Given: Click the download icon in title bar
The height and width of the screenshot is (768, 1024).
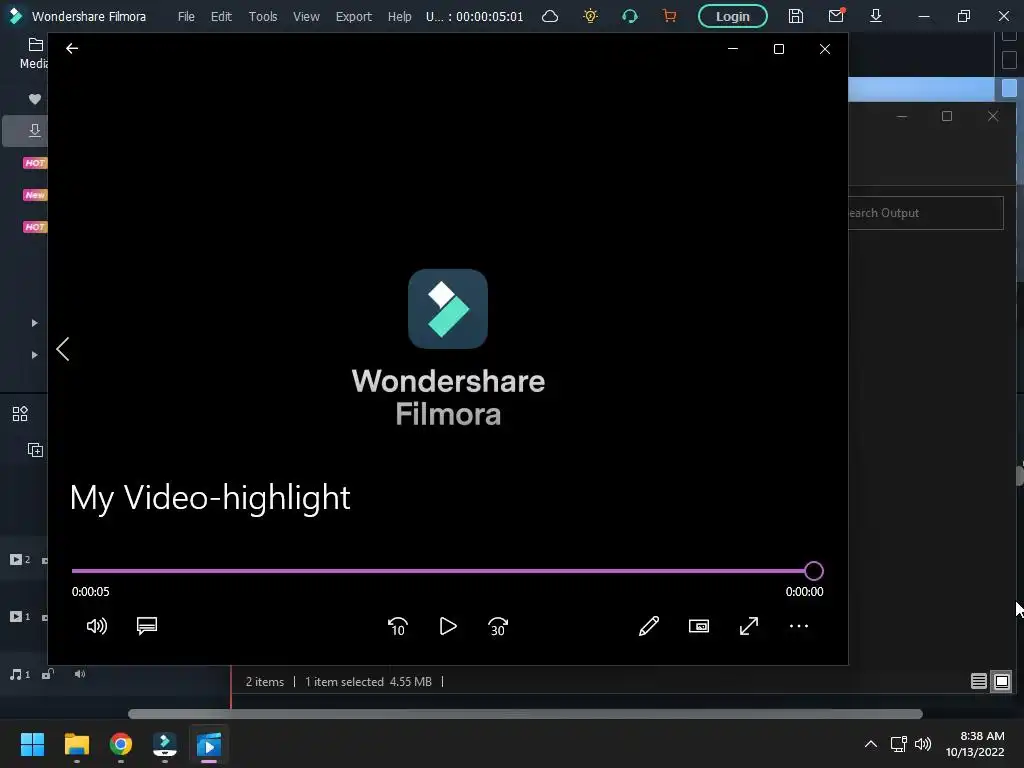Looking at the screenshot, I should pyautogui.click(x=876, y=16).
